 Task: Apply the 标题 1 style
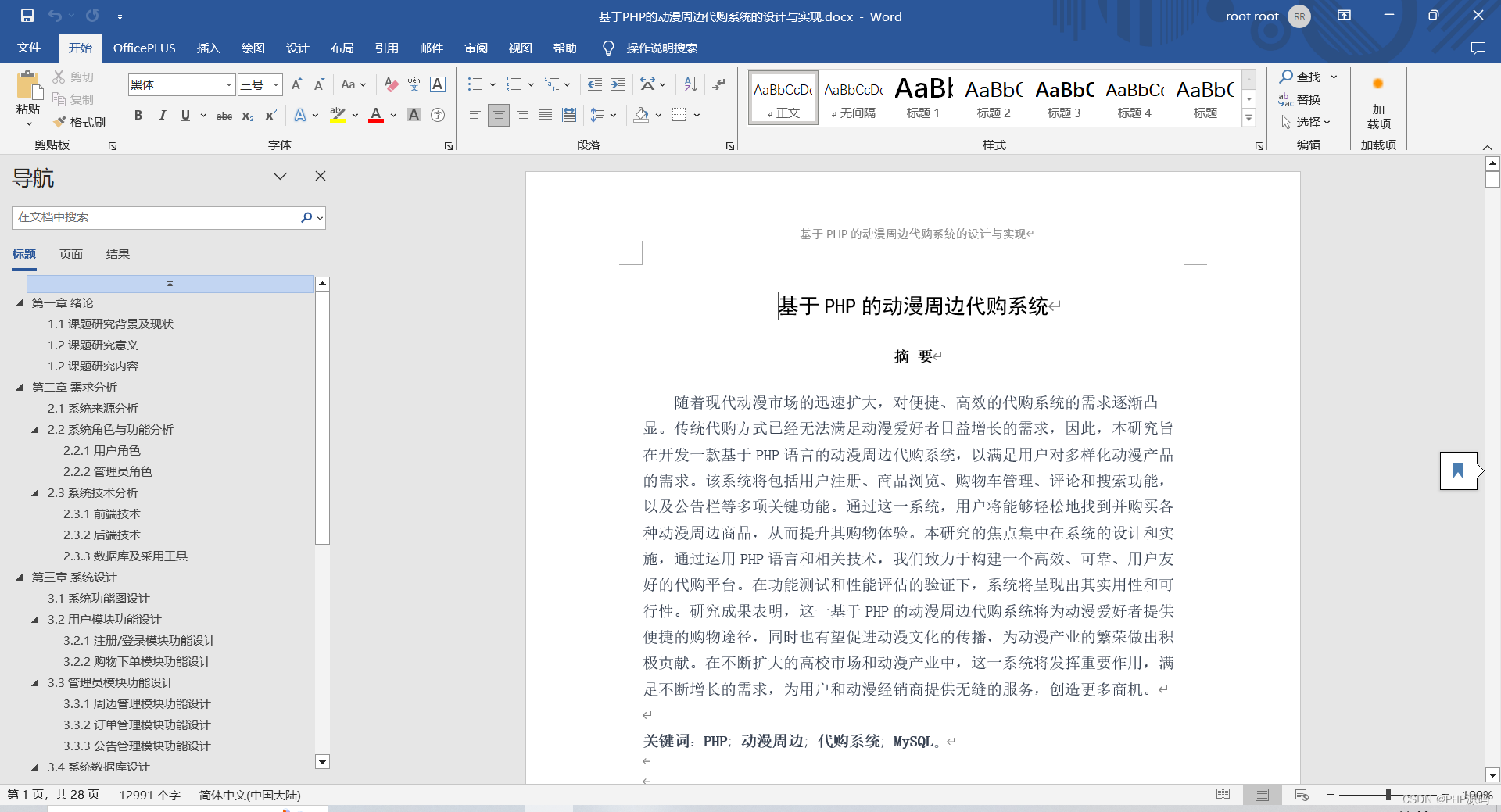tap(923, 98)
